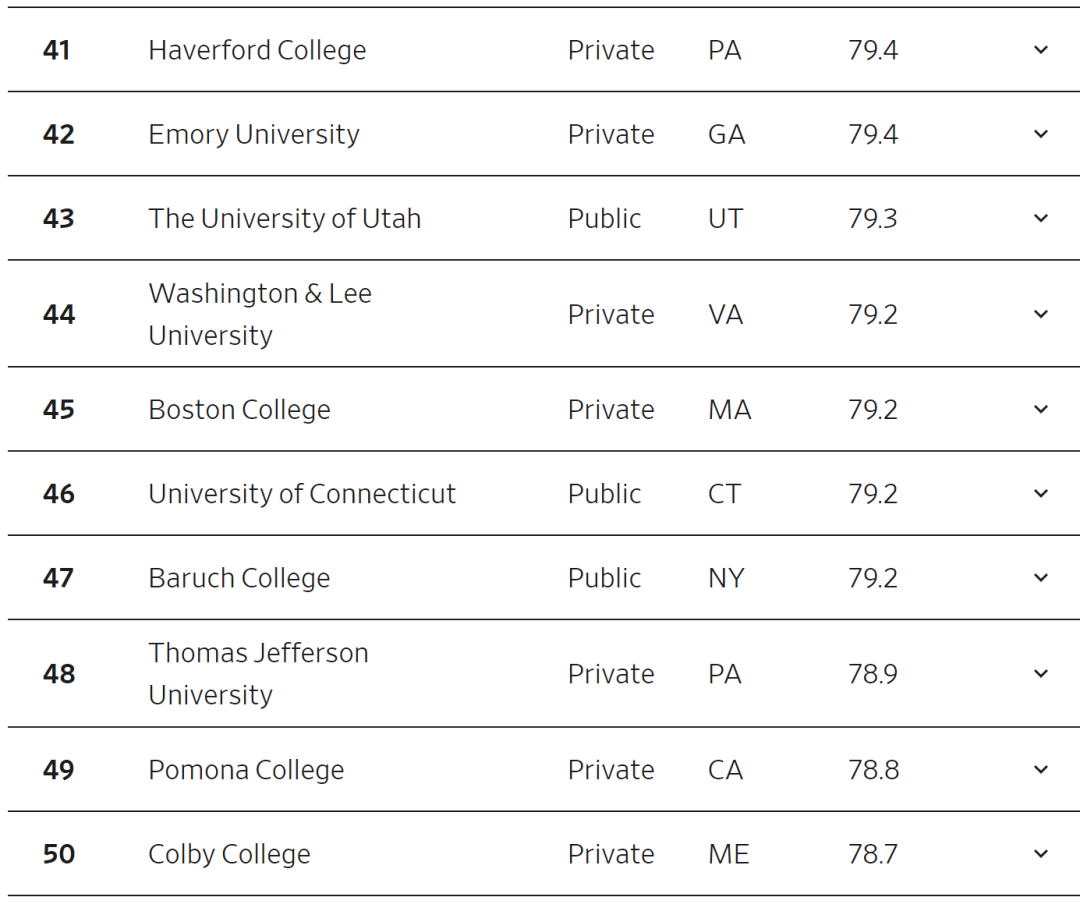1080x902 pixels.
Task: Click rank number 50 for Colby
Action: tap(59, 854)
